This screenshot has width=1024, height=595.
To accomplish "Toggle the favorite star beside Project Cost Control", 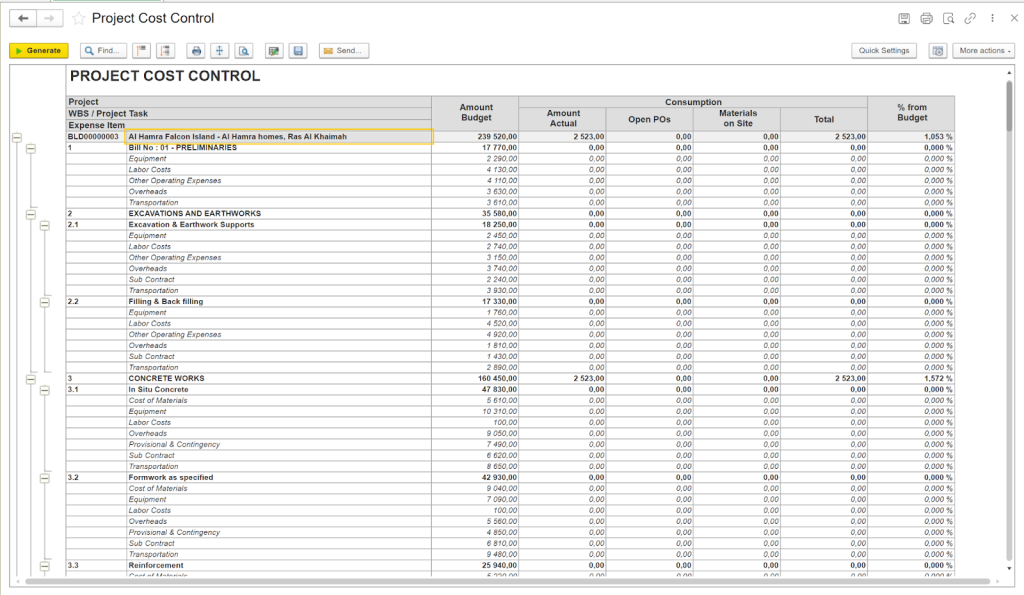I will click(77, 17).
